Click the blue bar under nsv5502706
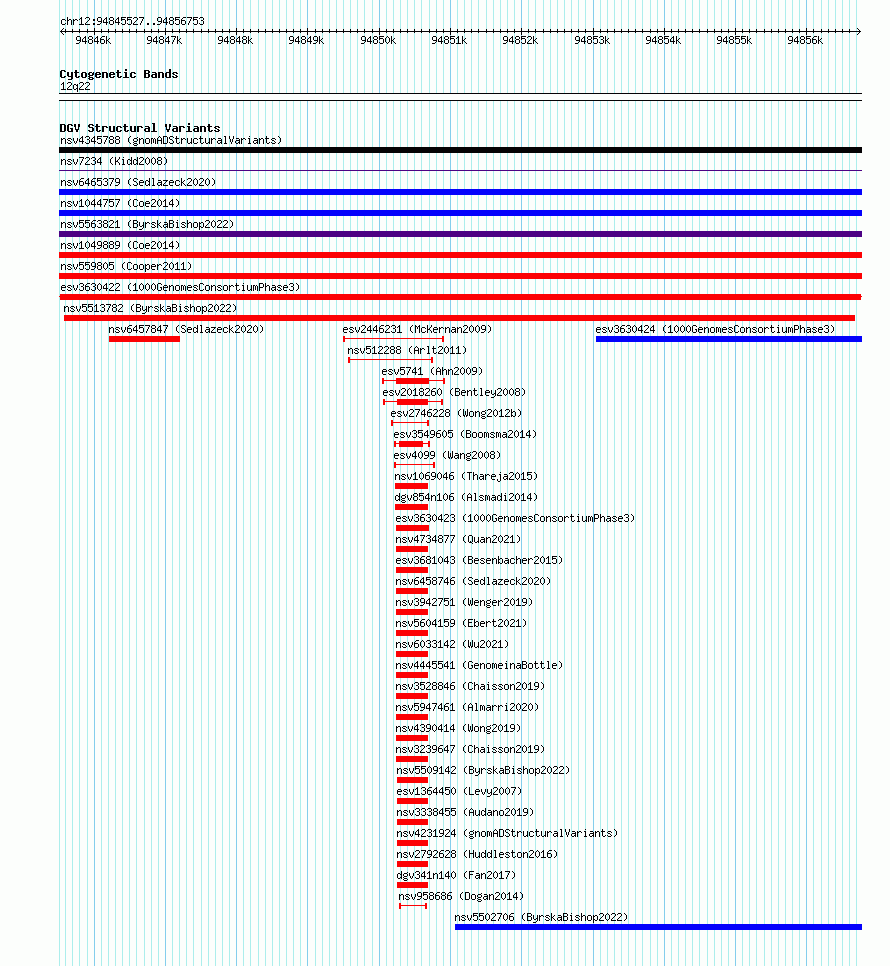Viewport: 890px width, 966px height. coord(658,927)
